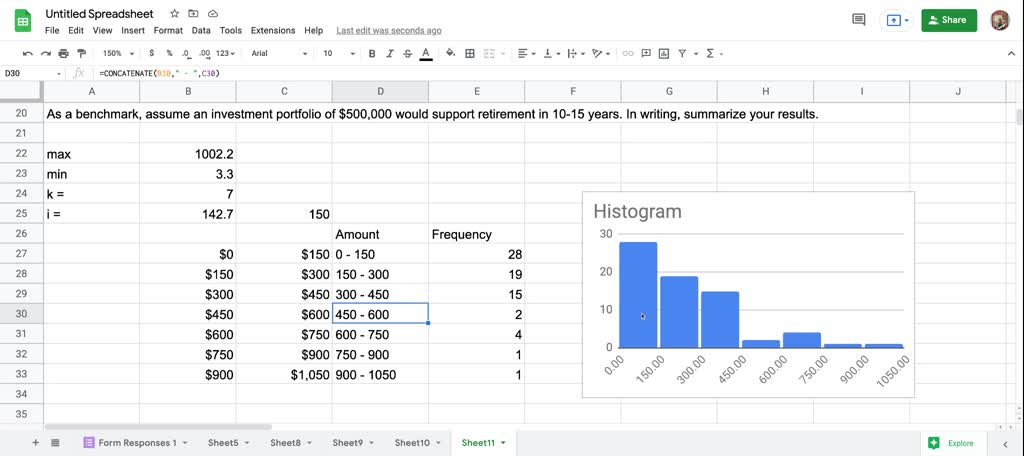
Task: Click the Print icon
Action: point(63,53)
